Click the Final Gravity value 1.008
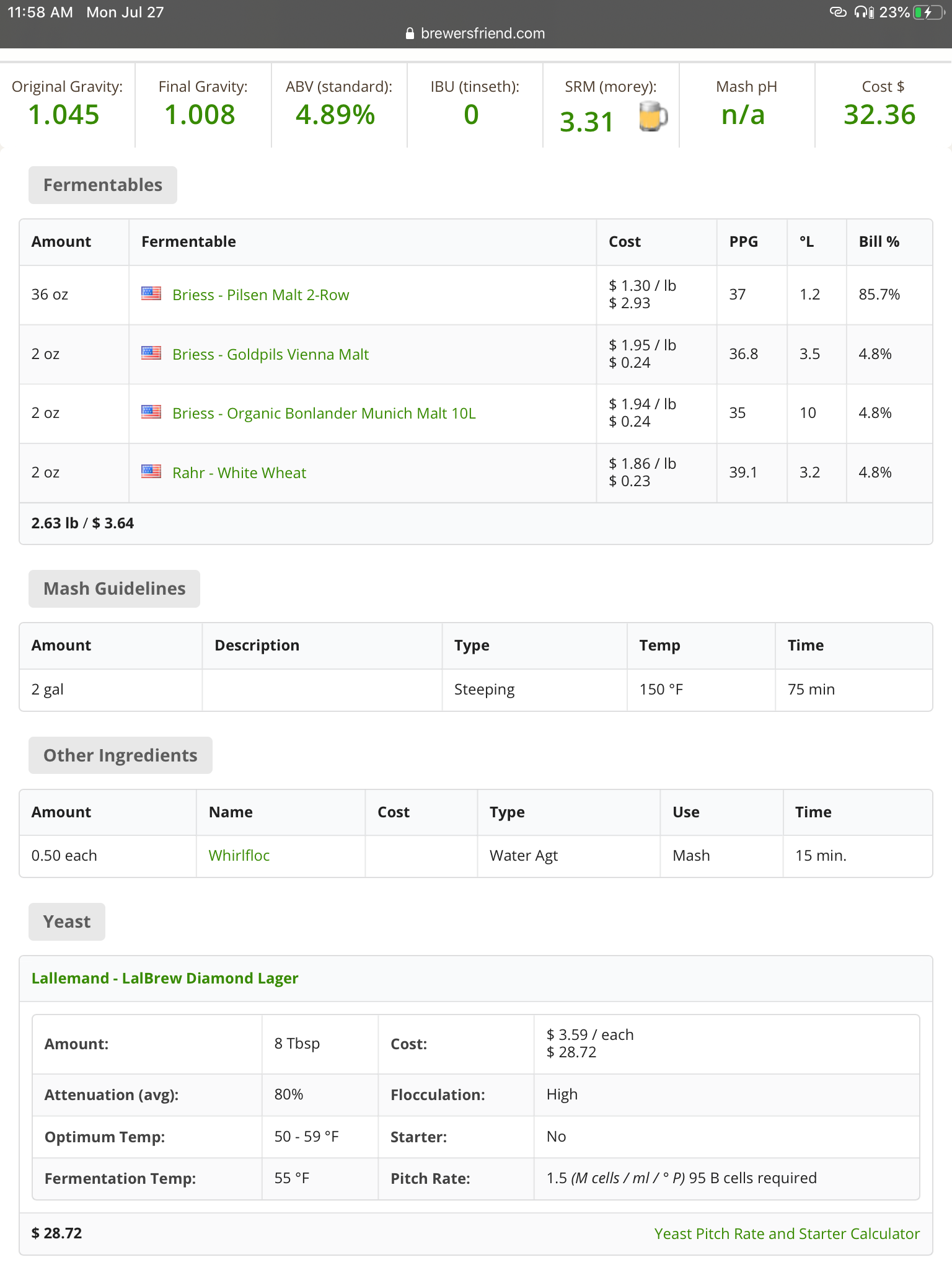 point(200,115)
